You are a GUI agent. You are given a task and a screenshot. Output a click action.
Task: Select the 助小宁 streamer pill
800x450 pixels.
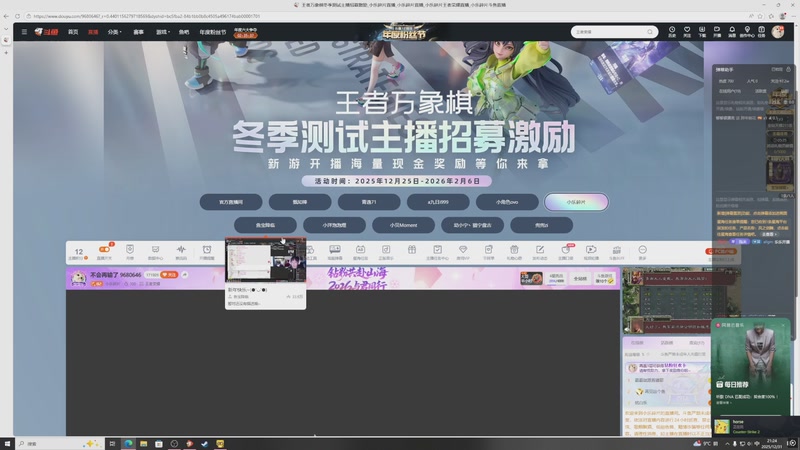coord(472,225)
